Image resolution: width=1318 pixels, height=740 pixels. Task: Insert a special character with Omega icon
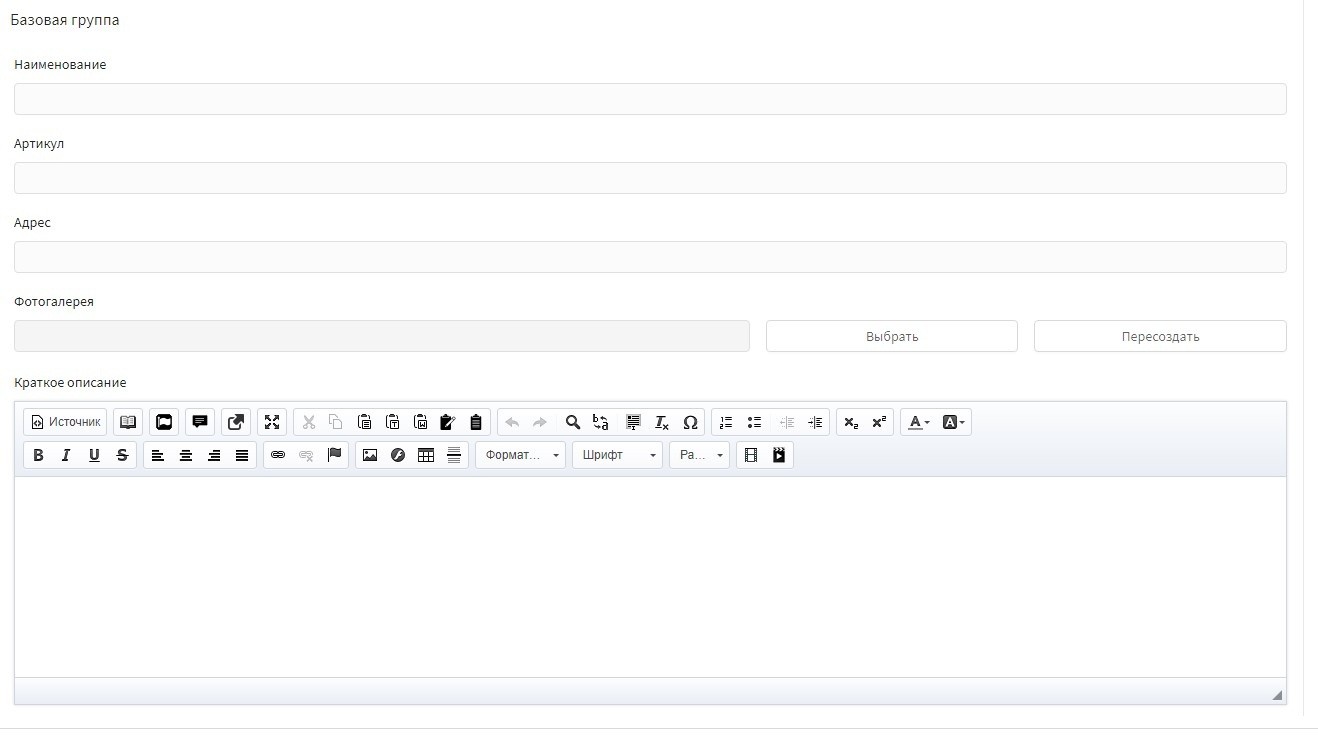[x=690, y=422]
